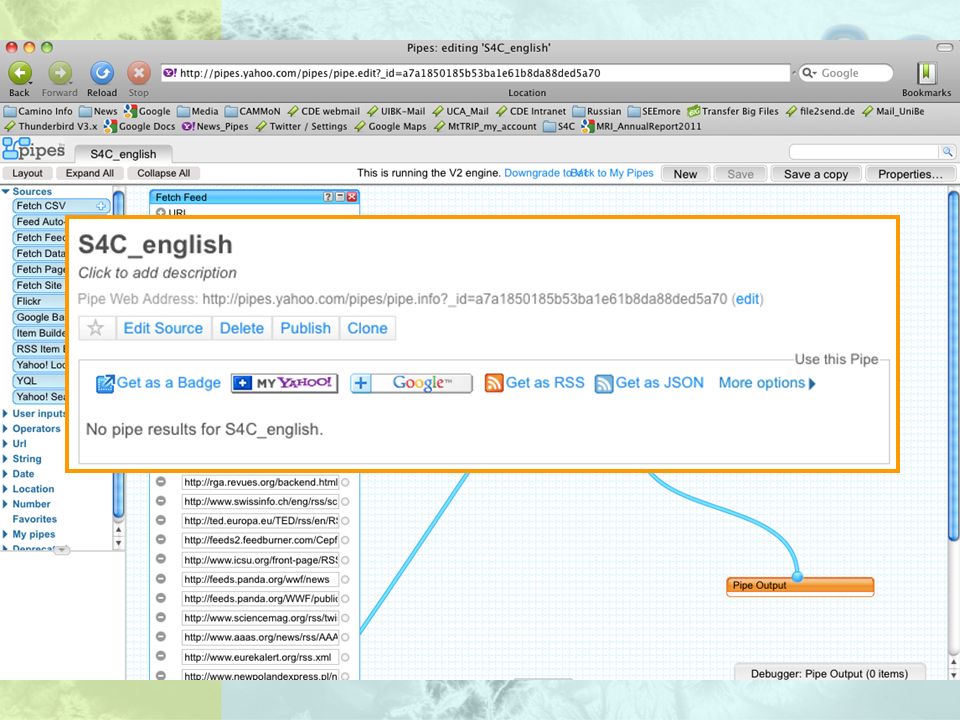Viewport: 960px width, 720px height.
Task: Click the Expand All button
Action: pos(90,173)
